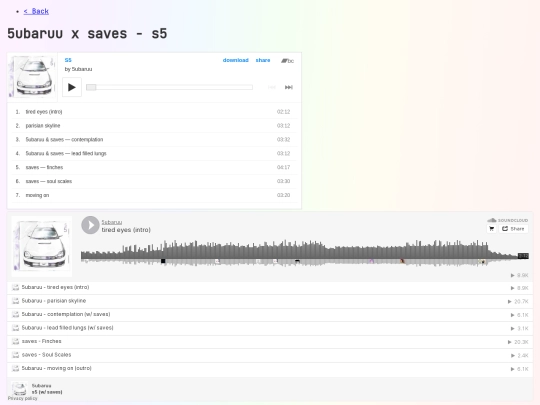Play Subaruu - moving on (outro)
540x405 pixels.
tap(270, 368)
